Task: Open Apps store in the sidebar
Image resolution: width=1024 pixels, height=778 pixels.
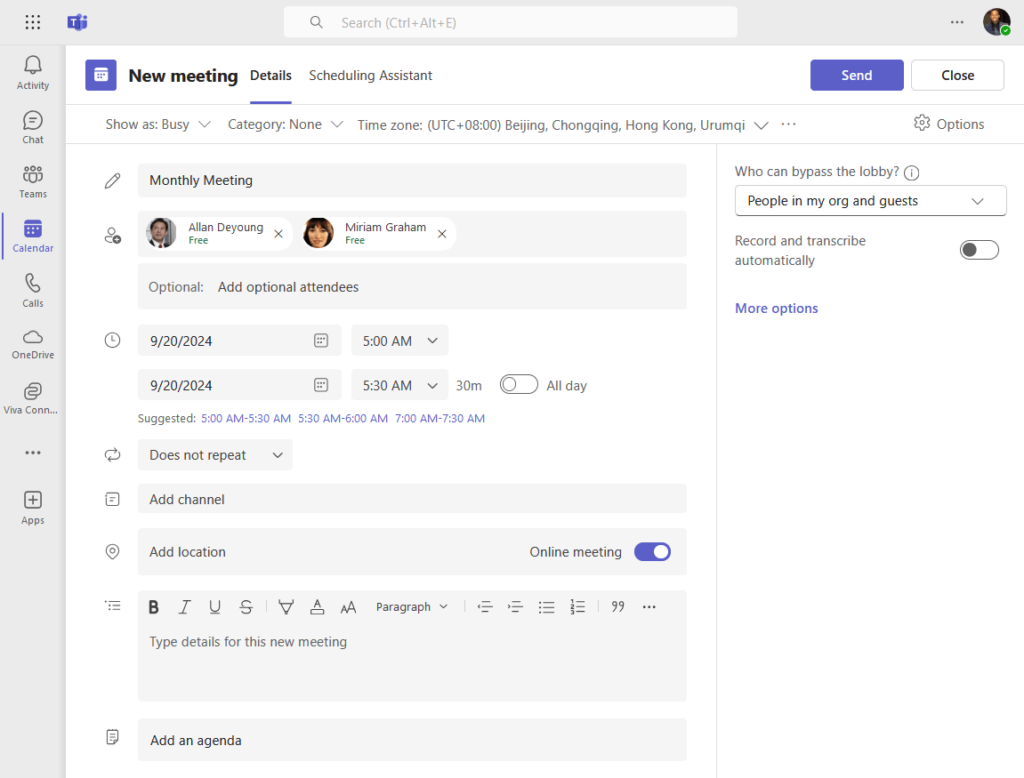Action: 33,508
